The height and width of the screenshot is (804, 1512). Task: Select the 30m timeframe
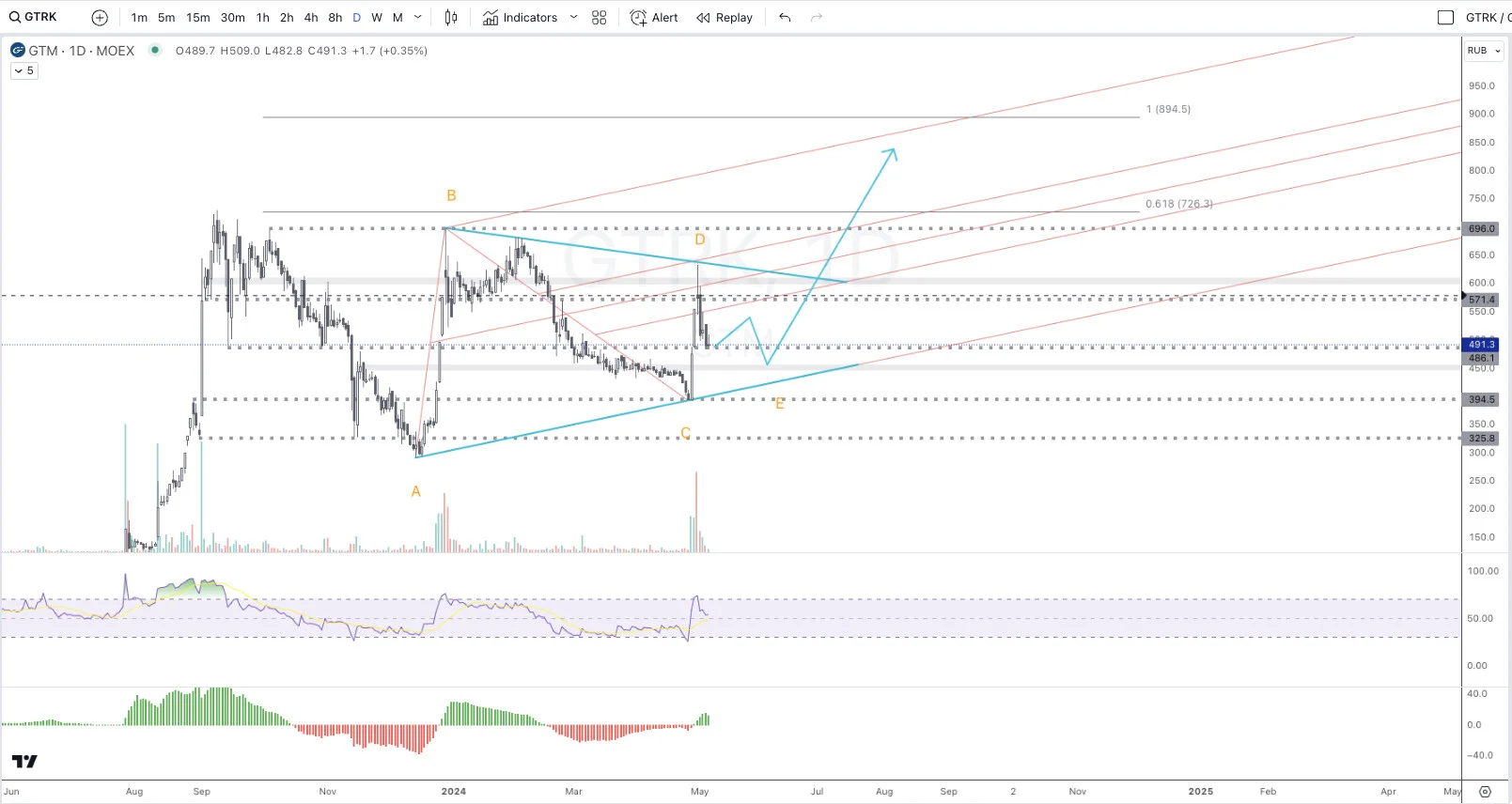coord(233,18)
